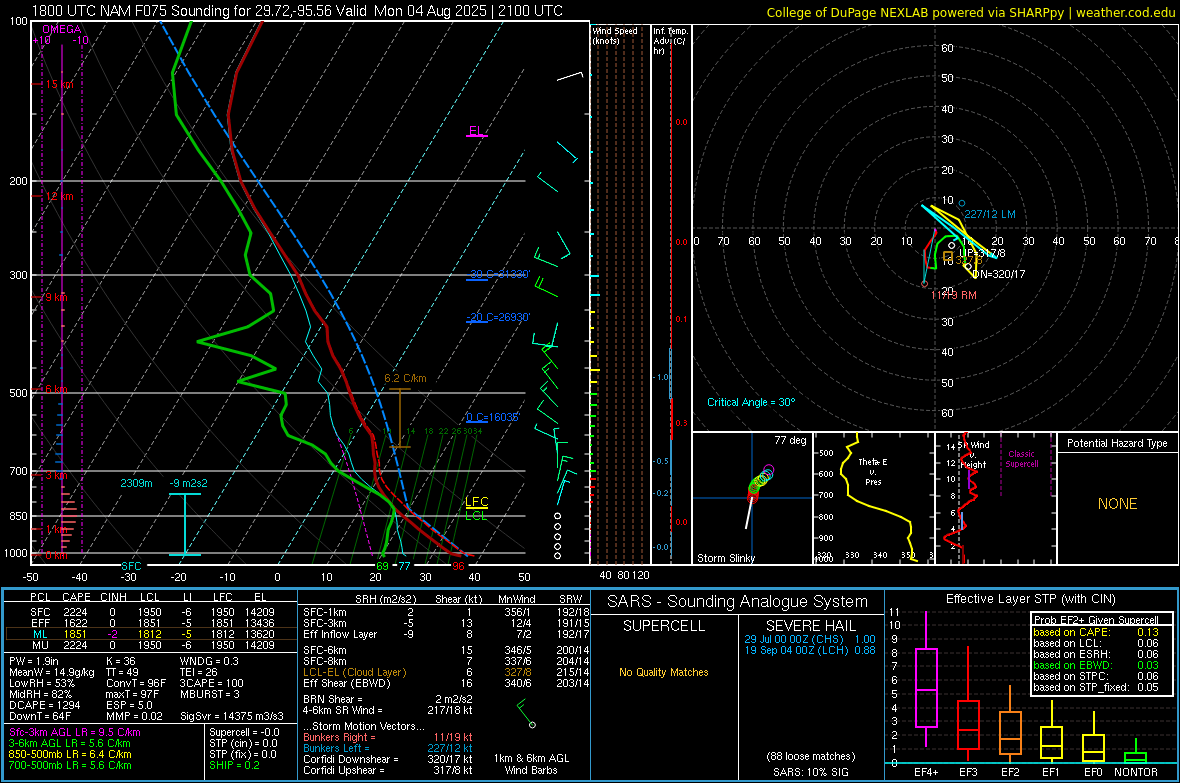This screenshot has height=783, width=1180.
Task: Click the '11/19 RM' hodograph label
Action: (x=953, y=295)
